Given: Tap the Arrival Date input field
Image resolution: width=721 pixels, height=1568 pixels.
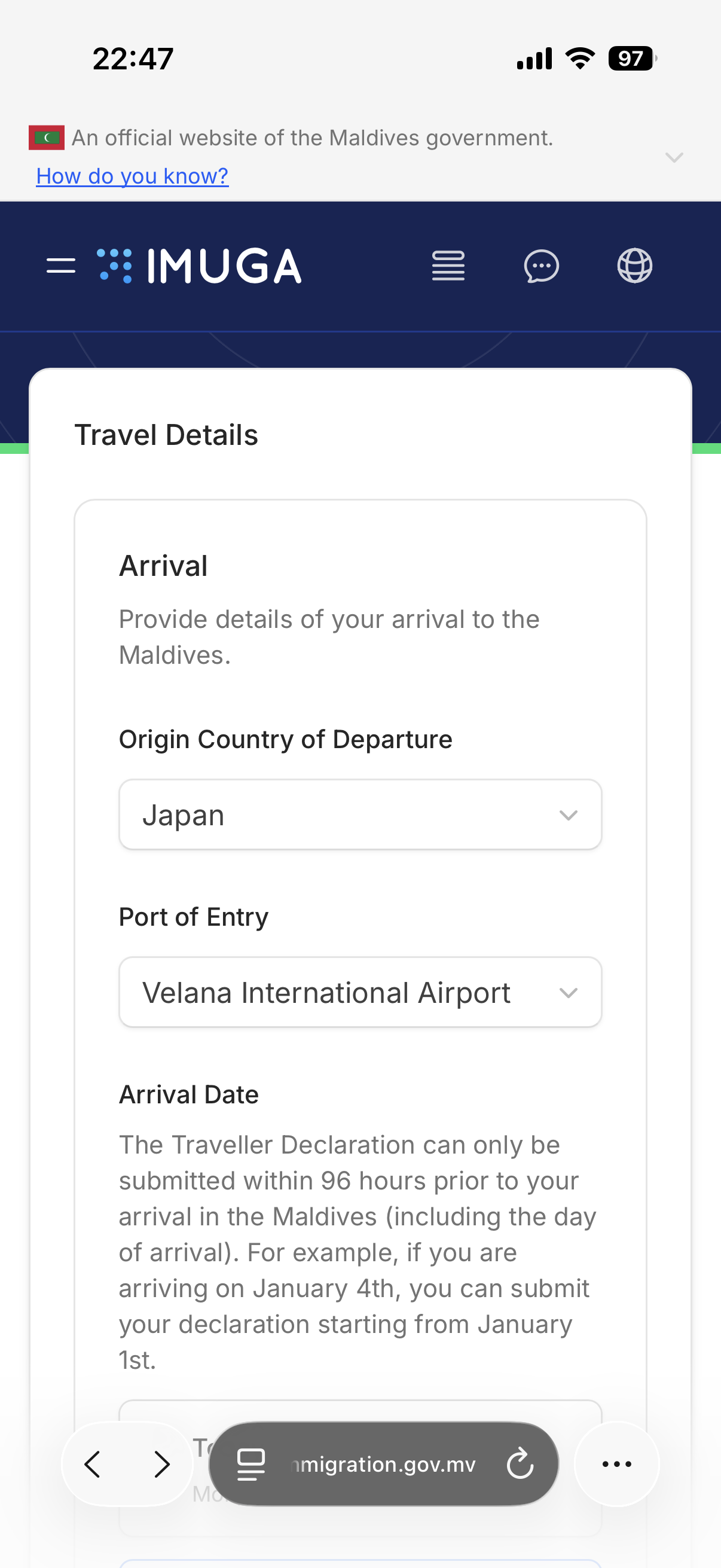Looking at the screenshot, I should pos(360,1468).
